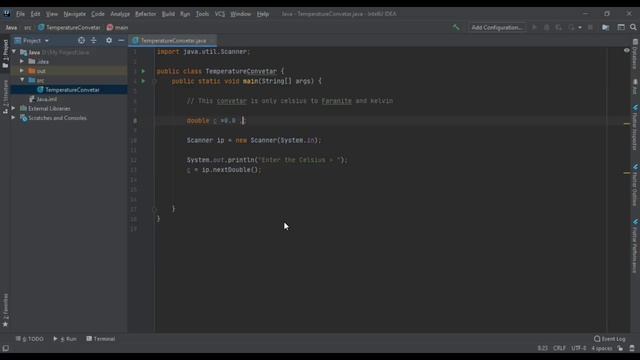This screenshot has height=360, width=640.
Task: Toggle tool window quick-access icon bottom-left
Action: pos(5,348)
